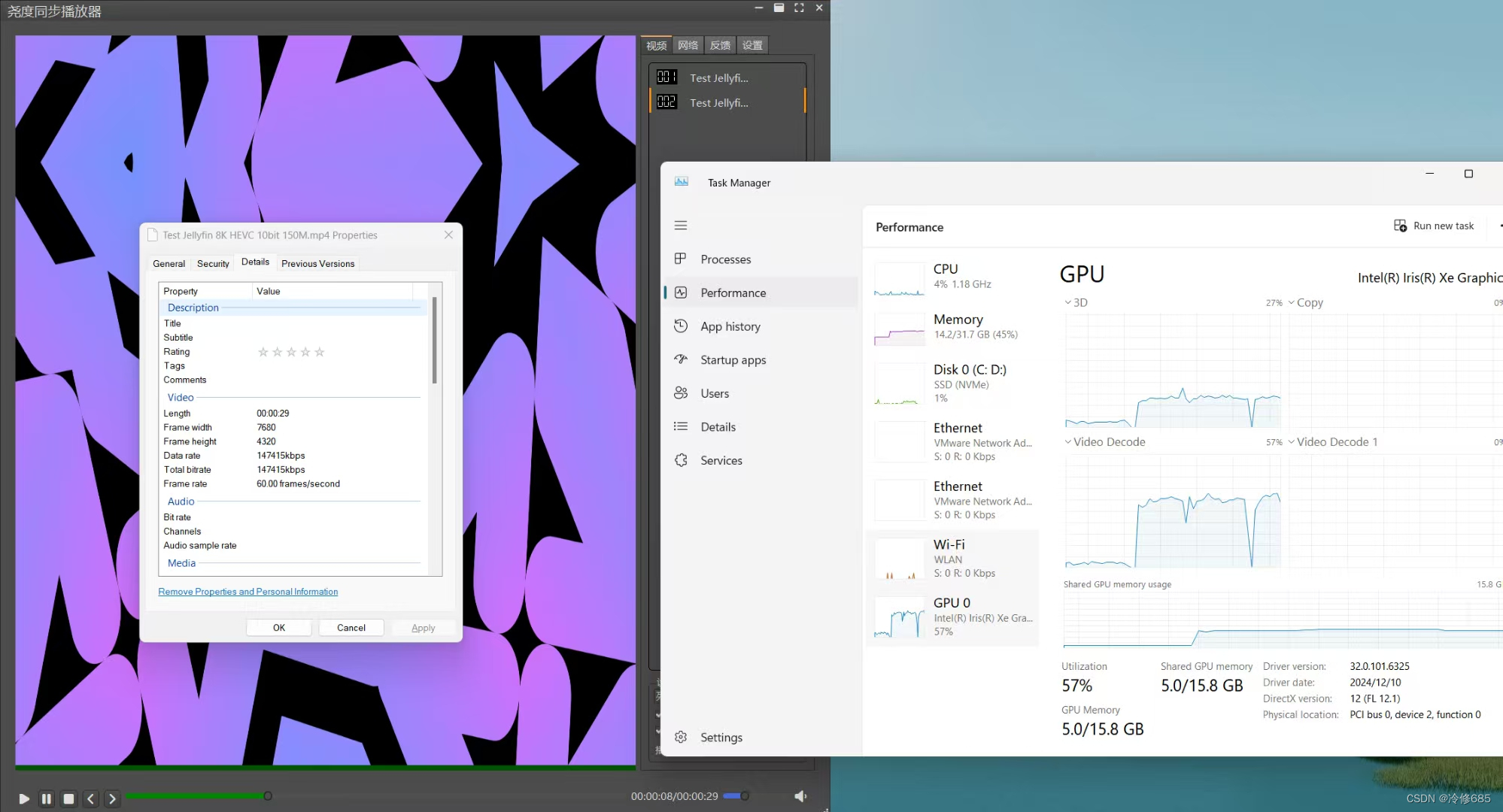The height and width of the screenshot is (812, 1503).
Task: Open the Processes page in Task Manager
Action: [725, 259]
